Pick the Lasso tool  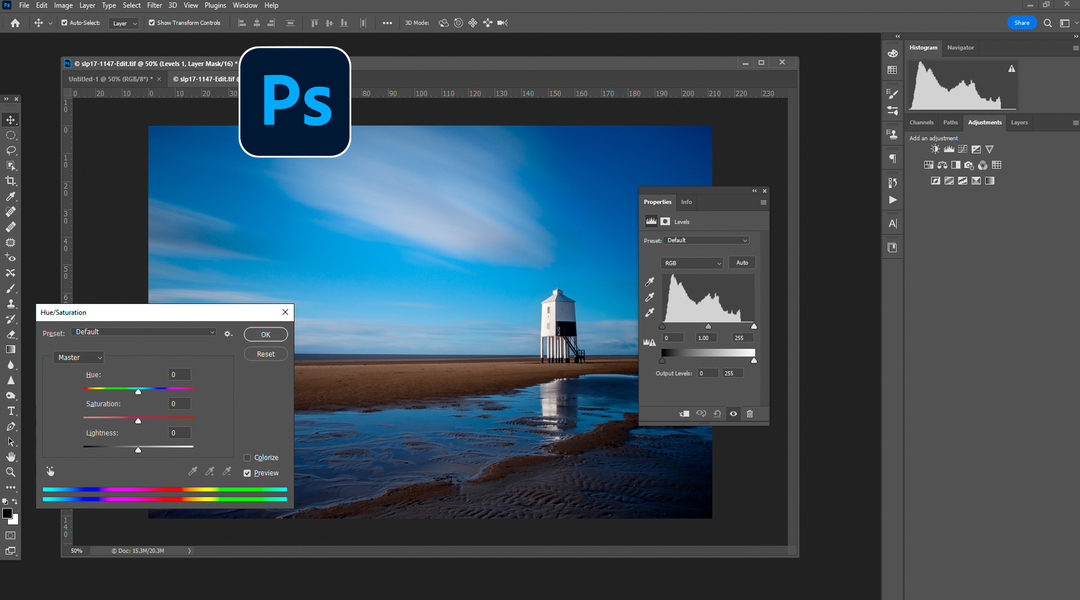pos(11,150)
